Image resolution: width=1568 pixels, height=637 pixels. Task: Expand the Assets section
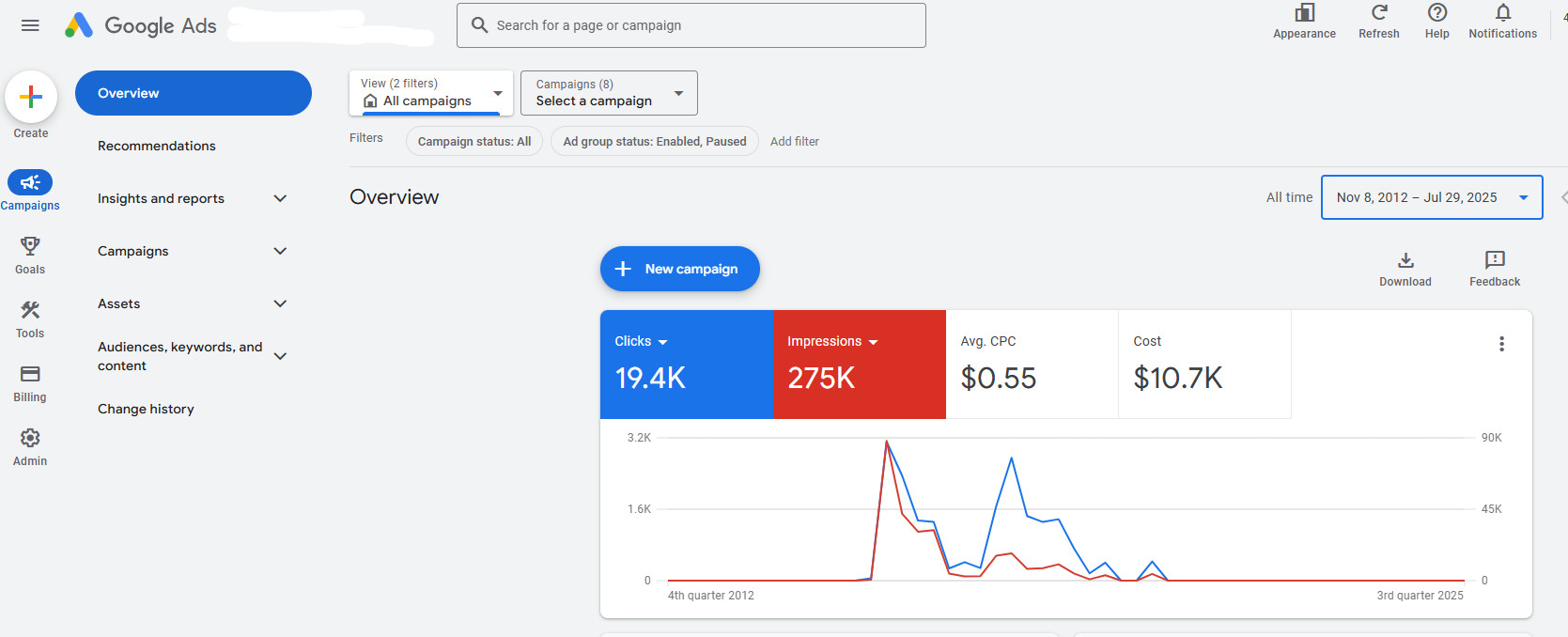tap(279, 303)
